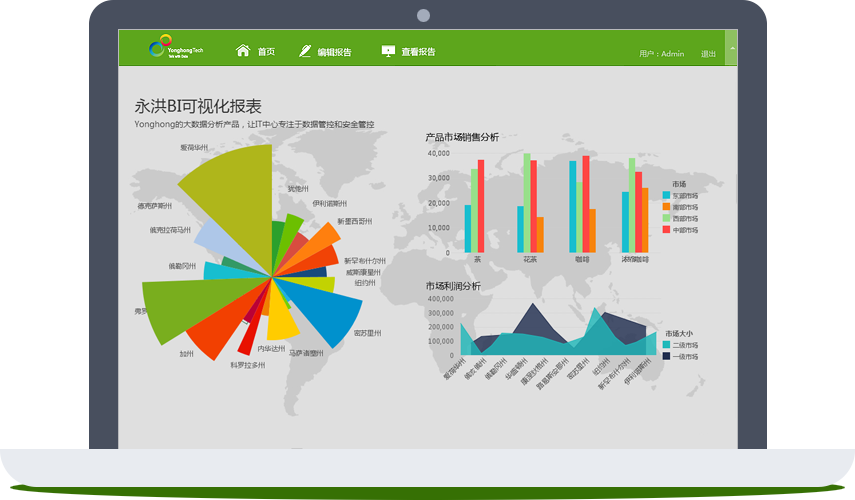Click the YonghongTech logo

[176, 47]
